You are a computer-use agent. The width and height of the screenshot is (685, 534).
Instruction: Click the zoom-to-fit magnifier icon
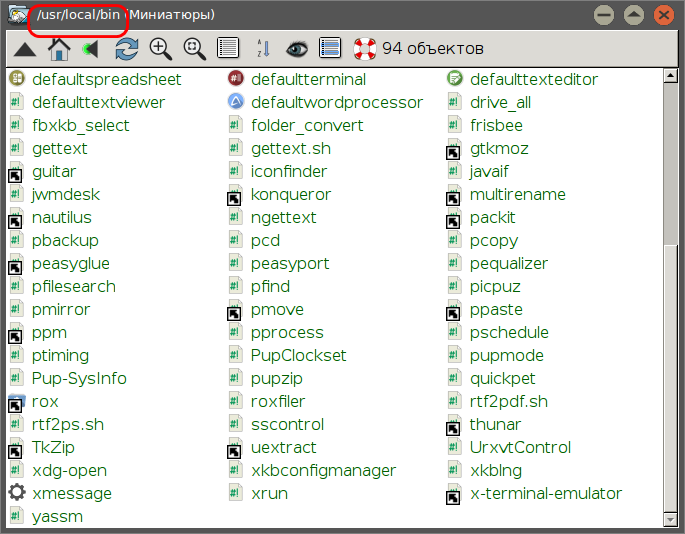tap(194, 49)
